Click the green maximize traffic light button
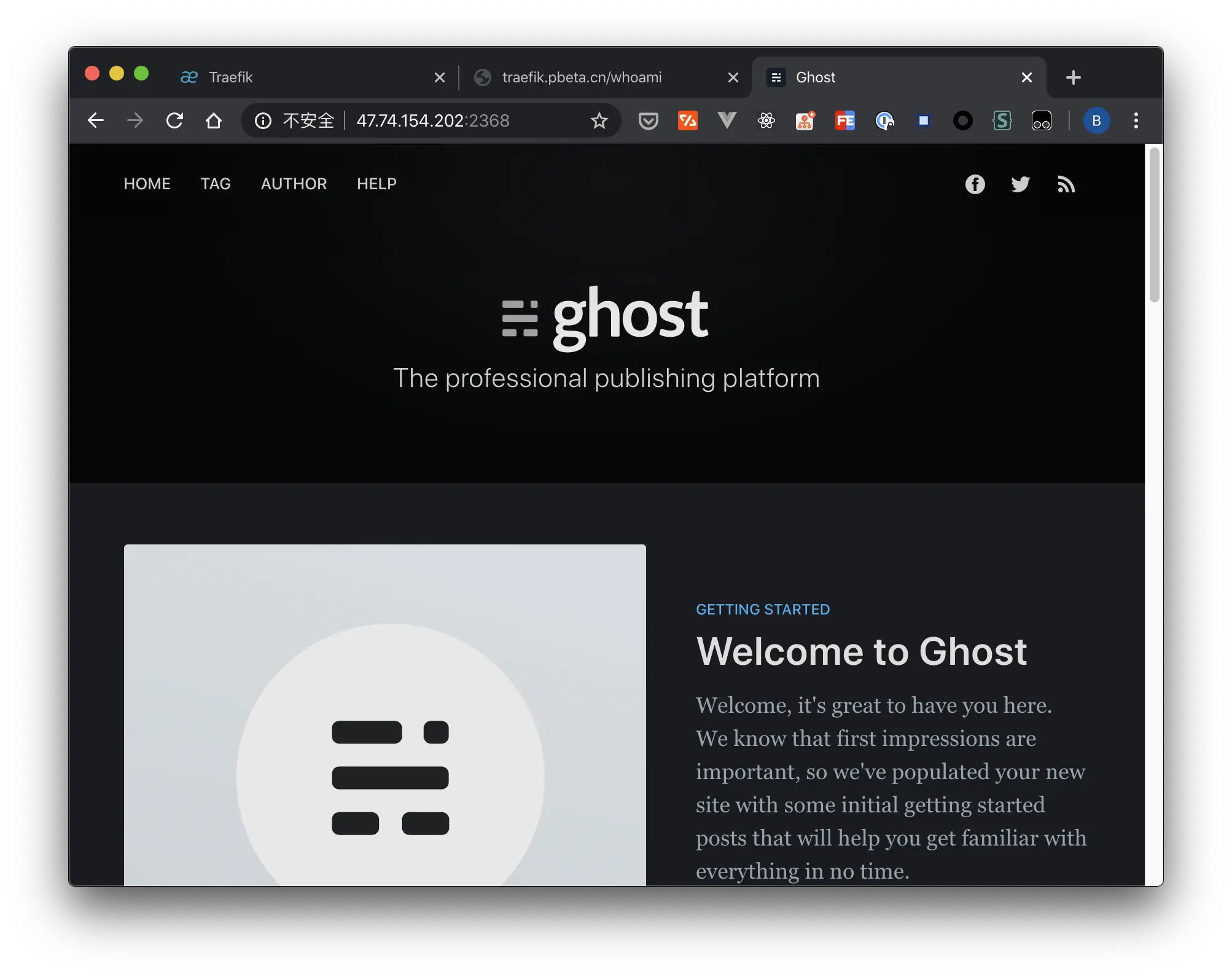 coord(141,73)
